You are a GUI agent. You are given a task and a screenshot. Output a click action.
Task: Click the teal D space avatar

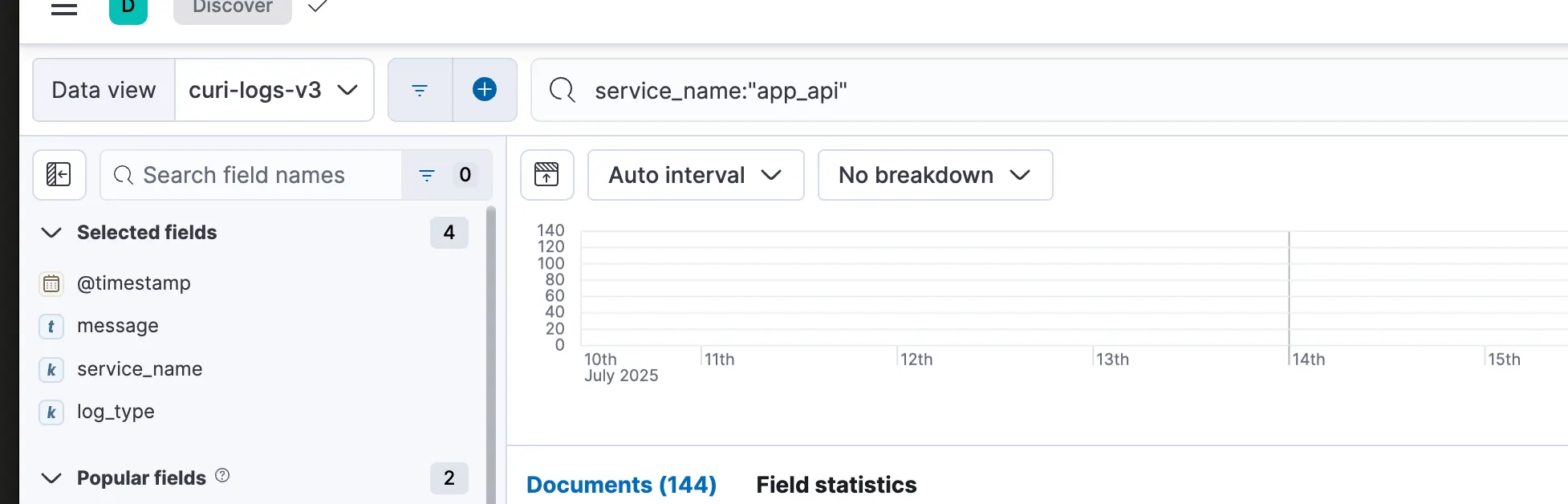[128, 8]
